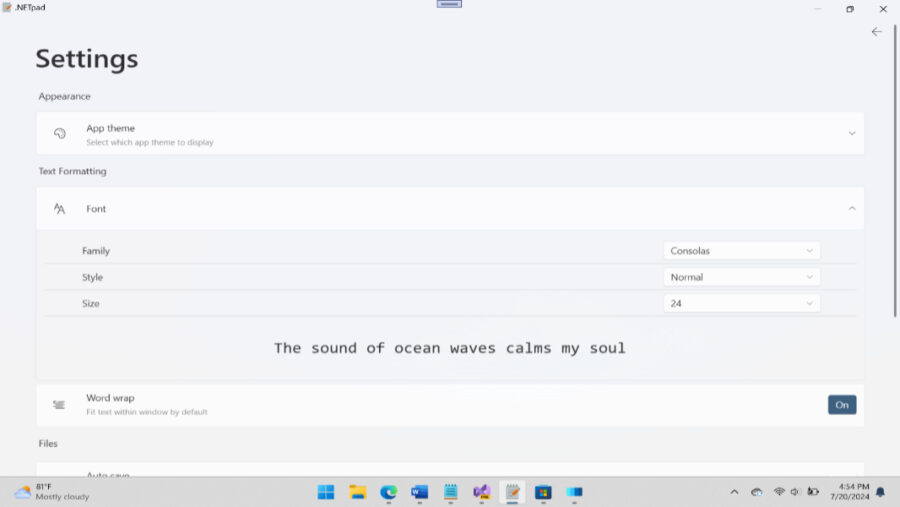Open File Explorer from the taskbar
Screen dimensions: 900x507
click(357, 492)
